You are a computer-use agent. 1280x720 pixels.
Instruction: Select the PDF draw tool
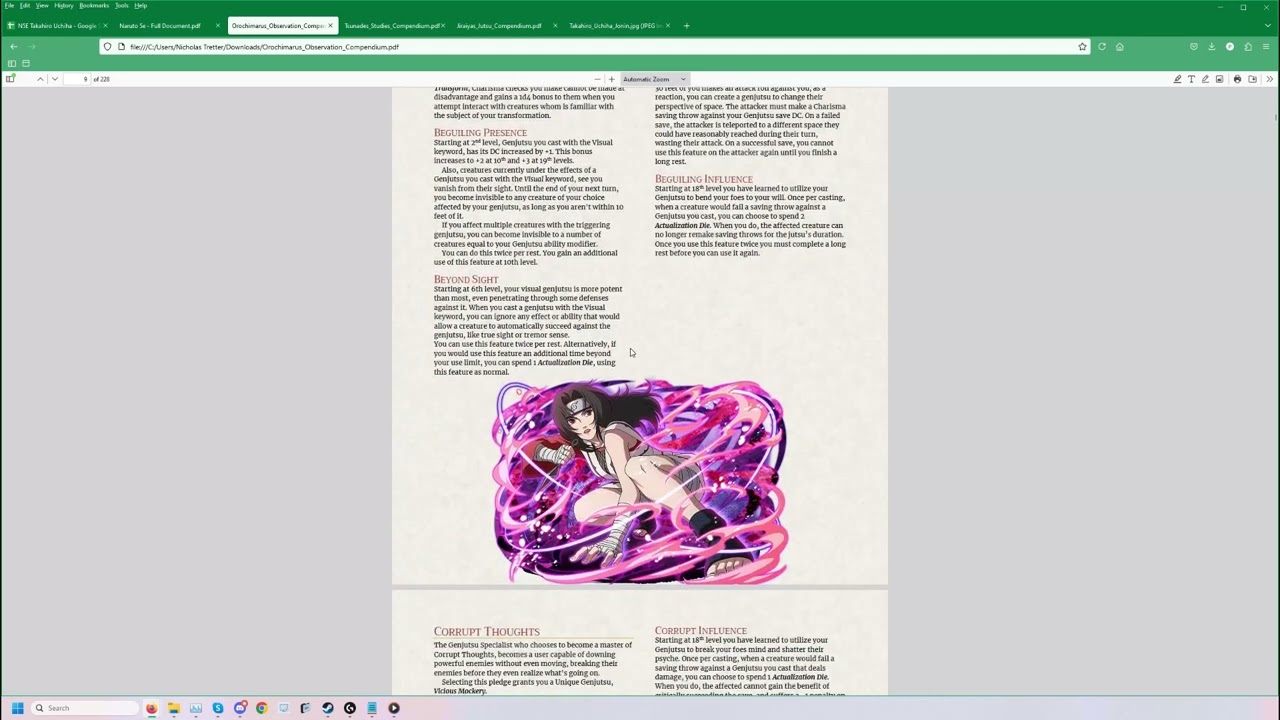[1205, 79]
